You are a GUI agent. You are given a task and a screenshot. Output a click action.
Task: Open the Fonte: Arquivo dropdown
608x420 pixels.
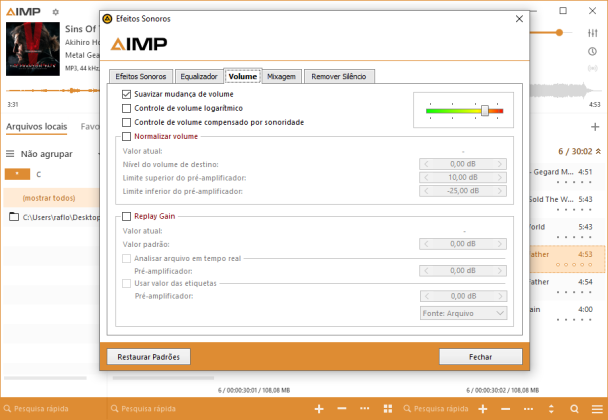click(x=464, y=312)
